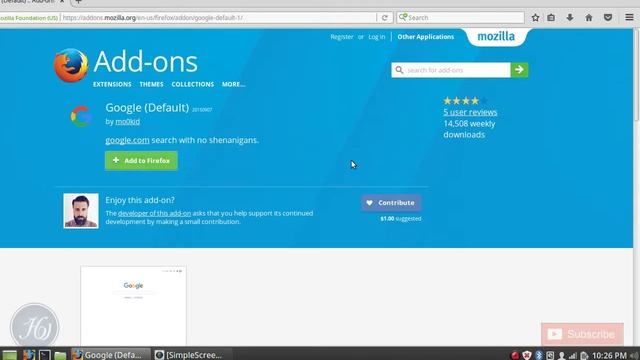Open the mozilla tab logo

pos(496,36)
